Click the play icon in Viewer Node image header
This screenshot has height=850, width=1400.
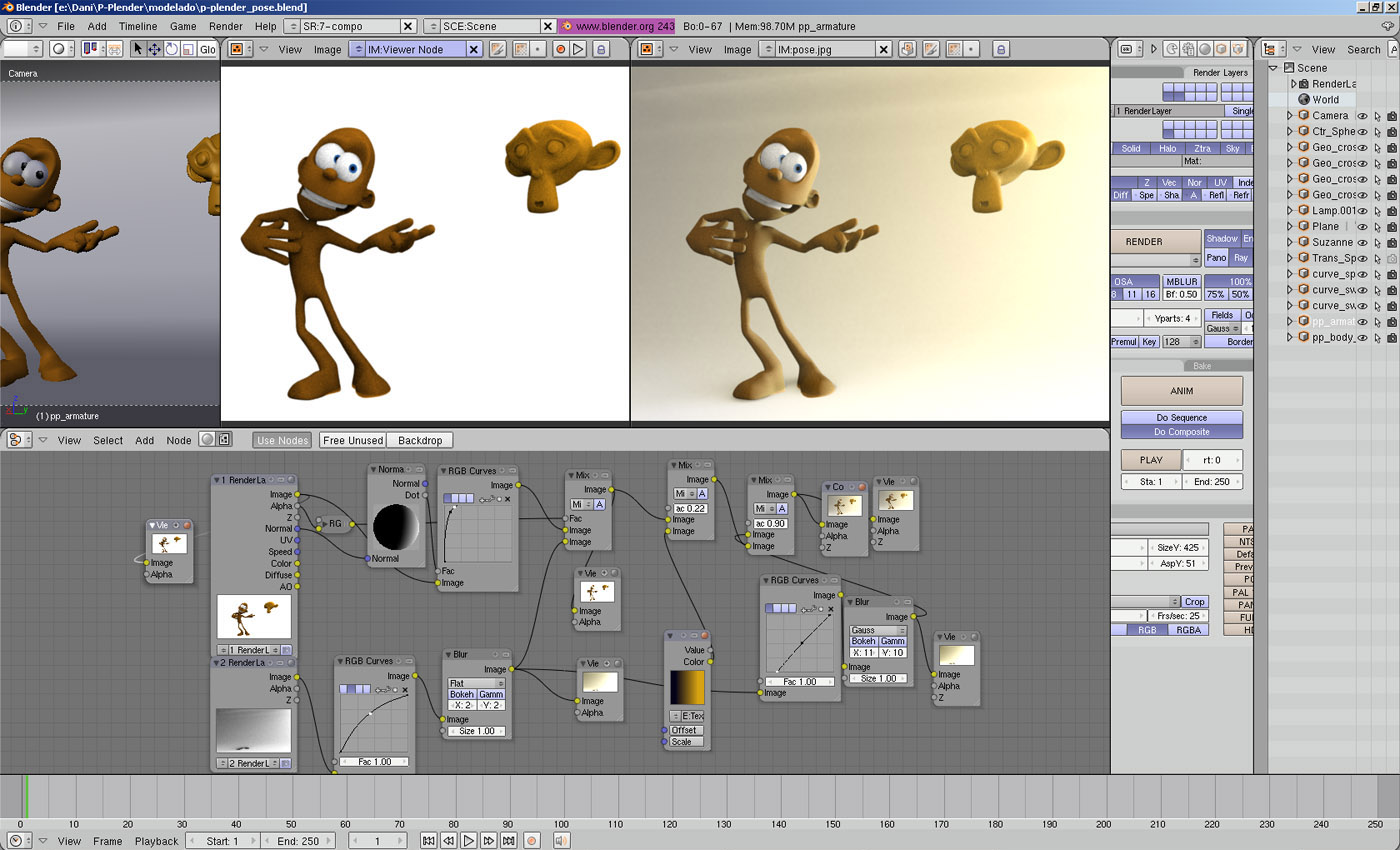pos(578,49)
